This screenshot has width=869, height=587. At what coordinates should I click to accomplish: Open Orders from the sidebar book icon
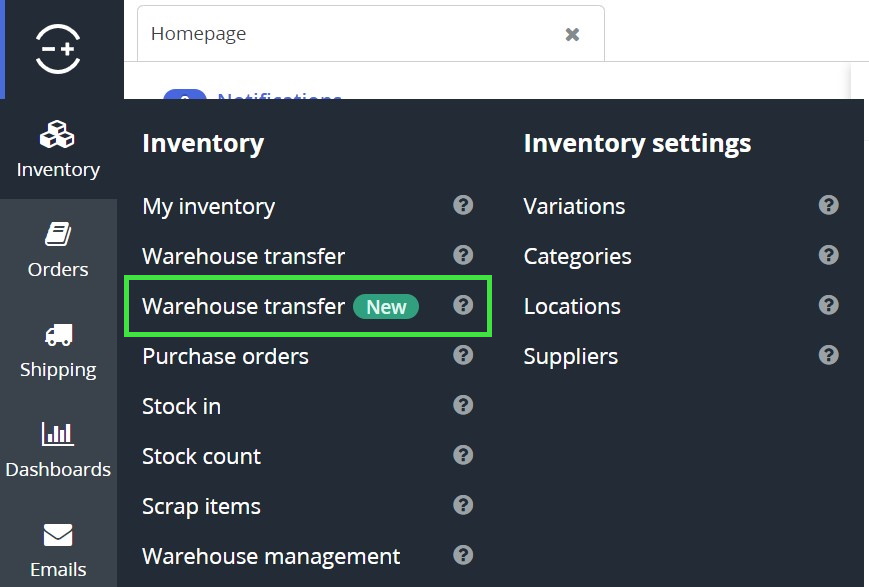coord(57,234)
